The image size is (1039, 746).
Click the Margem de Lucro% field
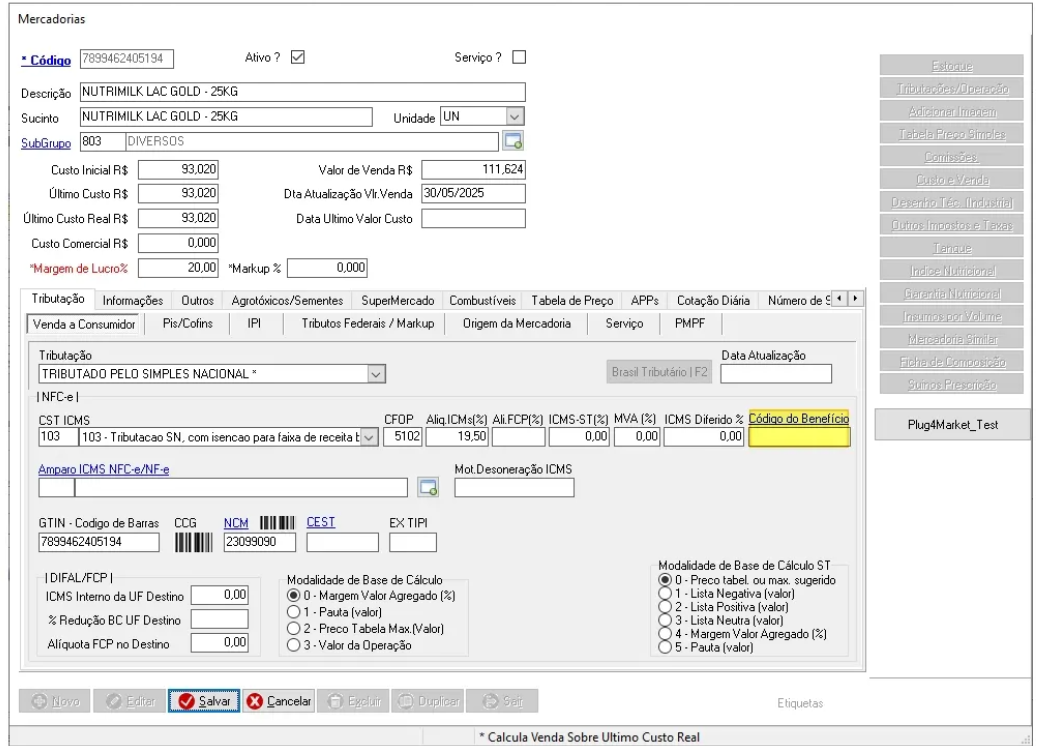[178, 268]
